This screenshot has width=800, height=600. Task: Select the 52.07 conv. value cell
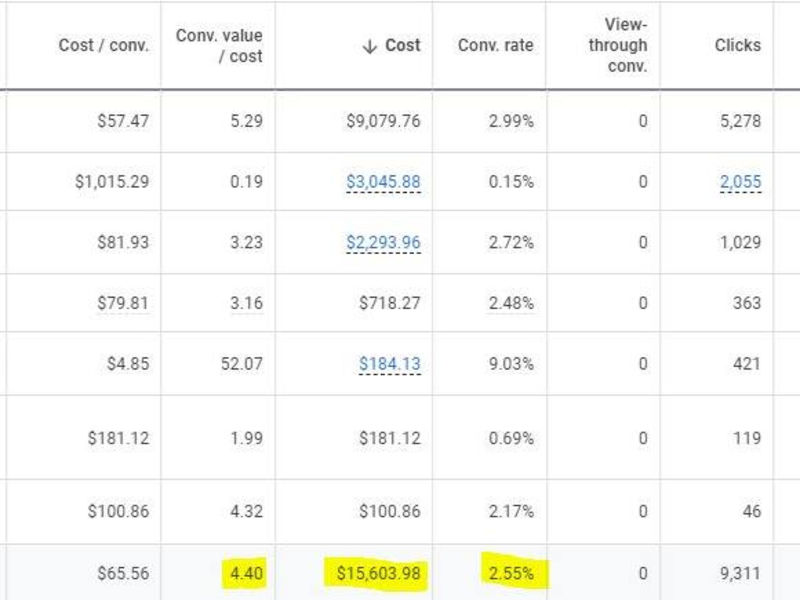pos(241,364)
